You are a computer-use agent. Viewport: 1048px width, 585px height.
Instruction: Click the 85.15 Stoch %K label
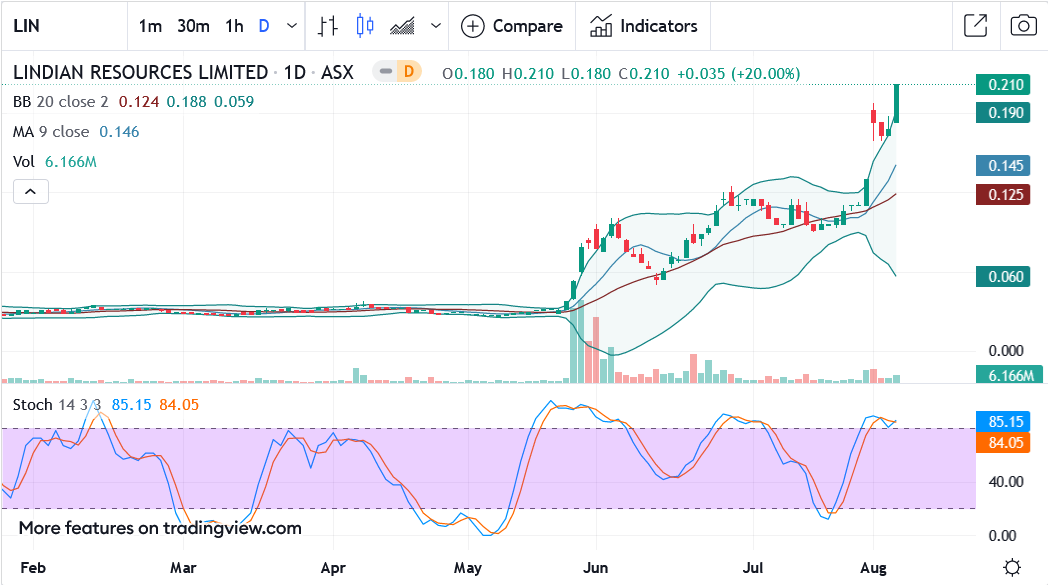pos(1003,422)
